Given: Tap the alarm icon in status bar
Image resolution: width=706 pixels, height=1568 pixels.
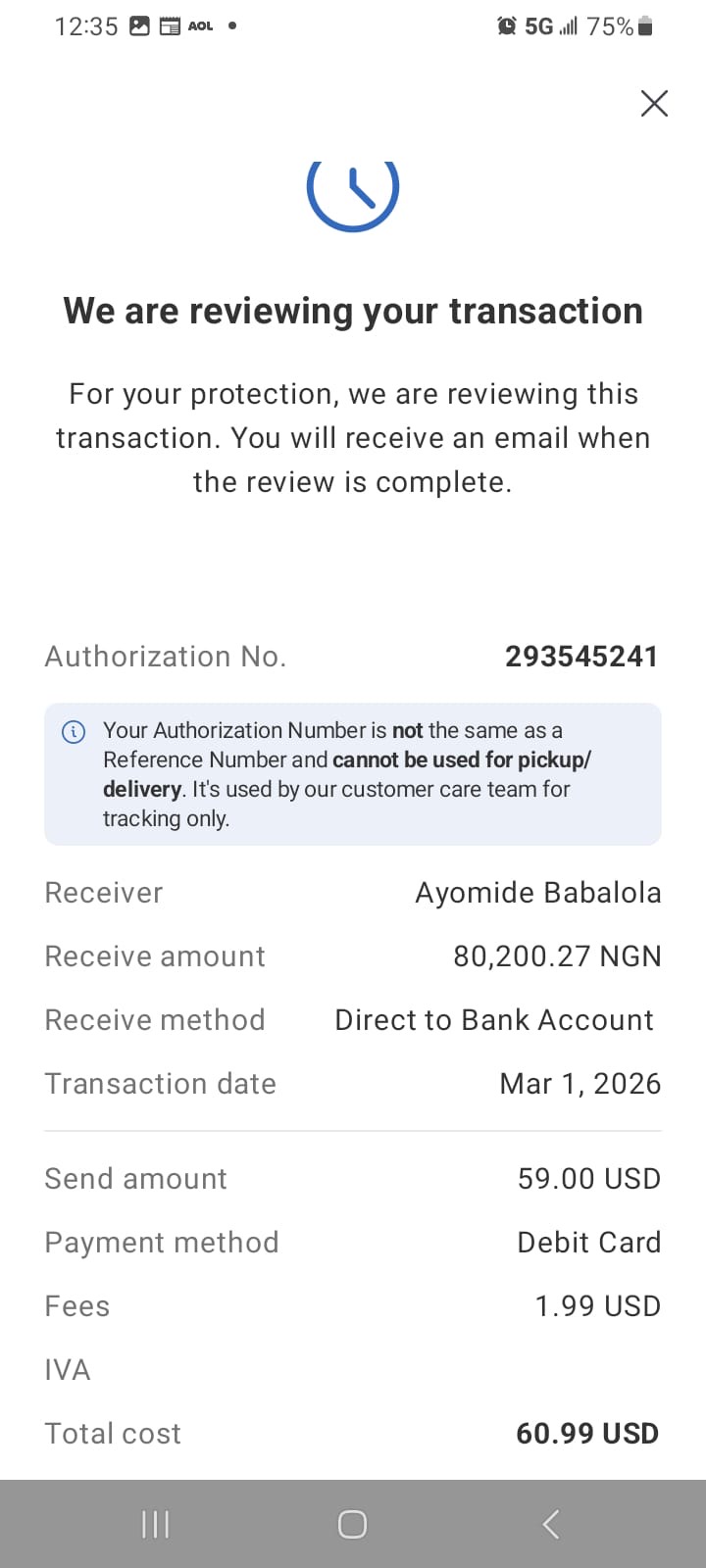Looking at the screenshot, I should click(506, 26).
